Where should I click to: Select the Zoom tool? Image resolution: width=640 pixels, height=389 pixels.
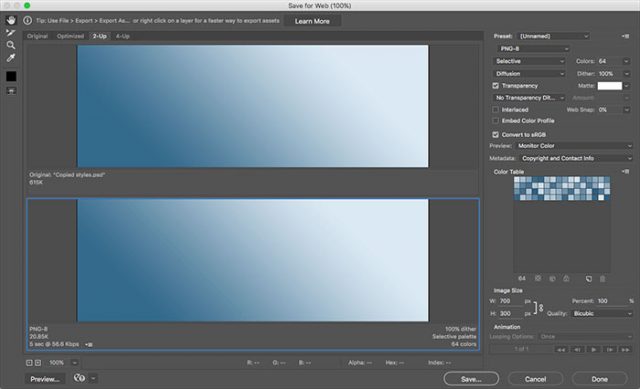(x=11, y=45)
